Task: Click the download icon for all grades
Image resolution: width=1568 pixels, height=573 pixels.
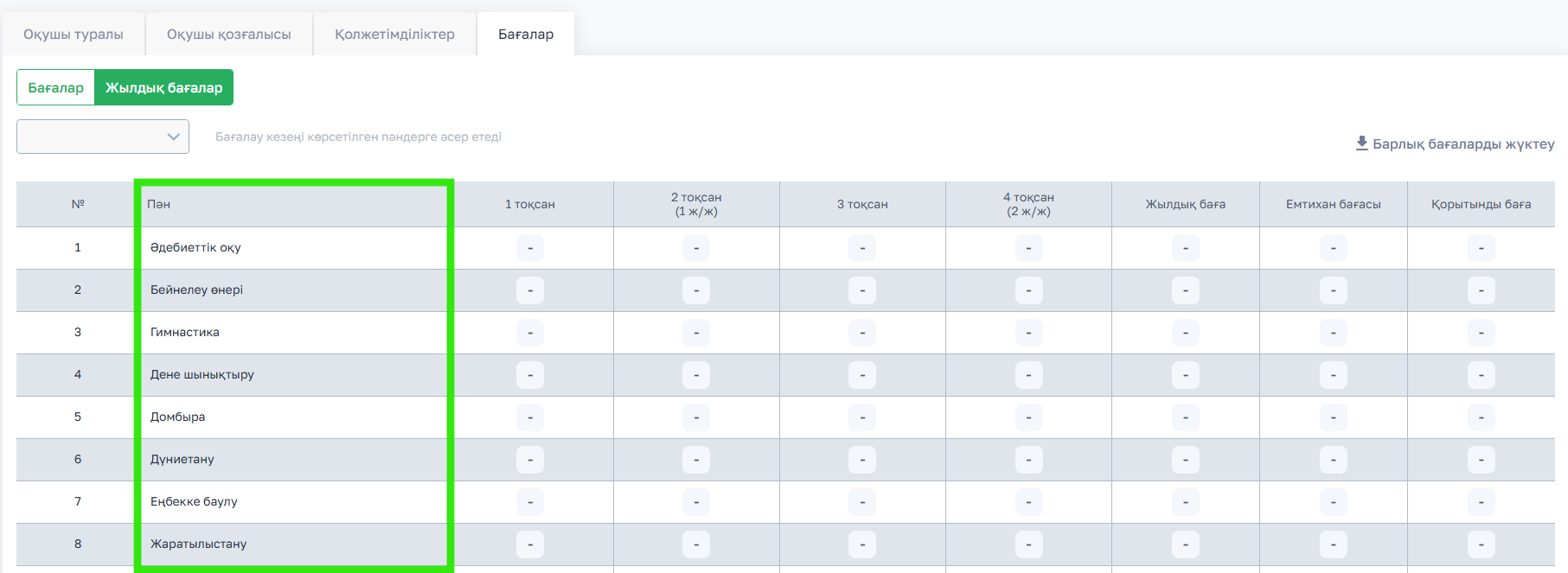Action: [x=1362, y=143]
